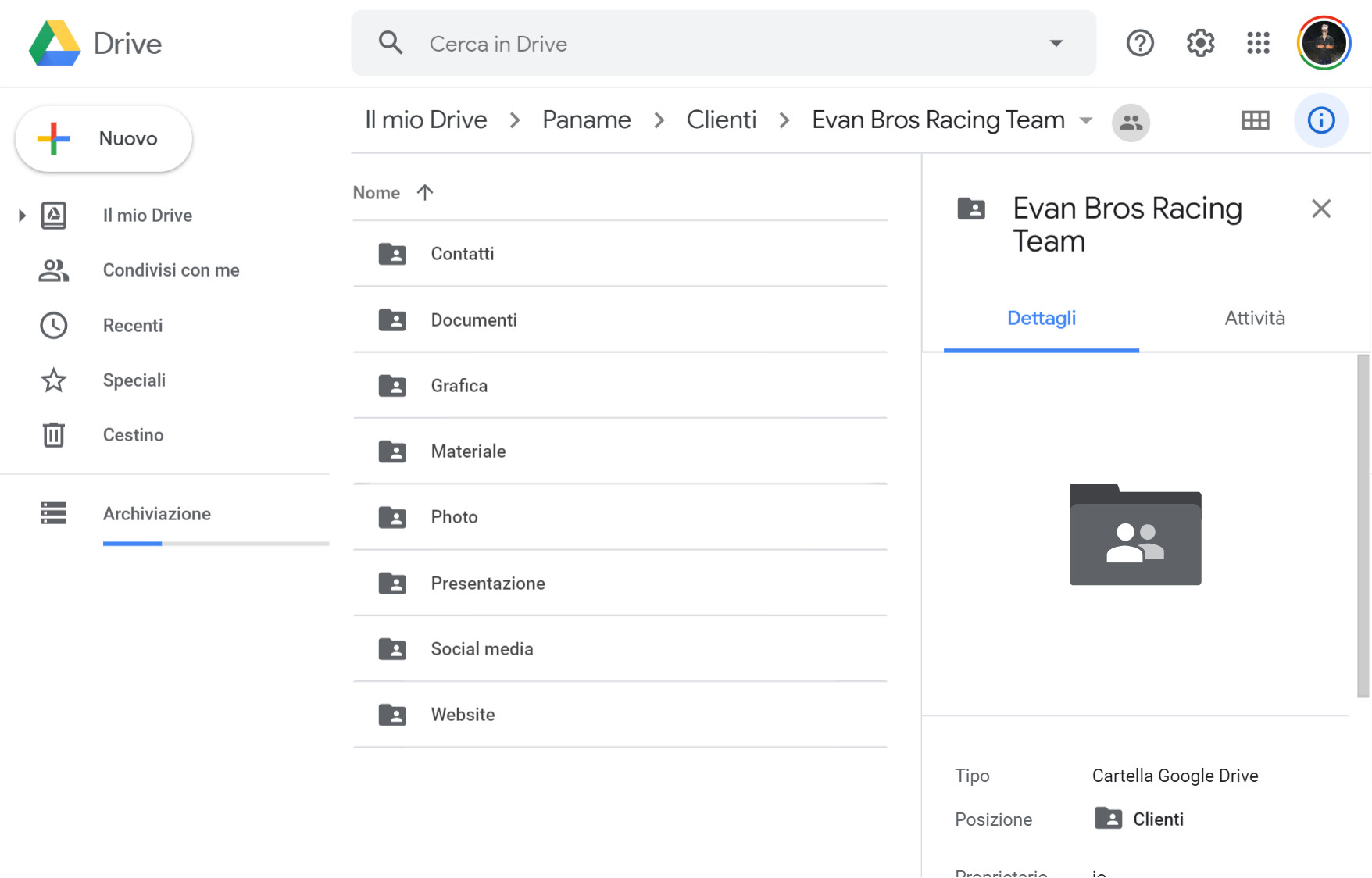1372x878 pixels.
Task: Click the Speciali star icon
Action: [53, 380]
